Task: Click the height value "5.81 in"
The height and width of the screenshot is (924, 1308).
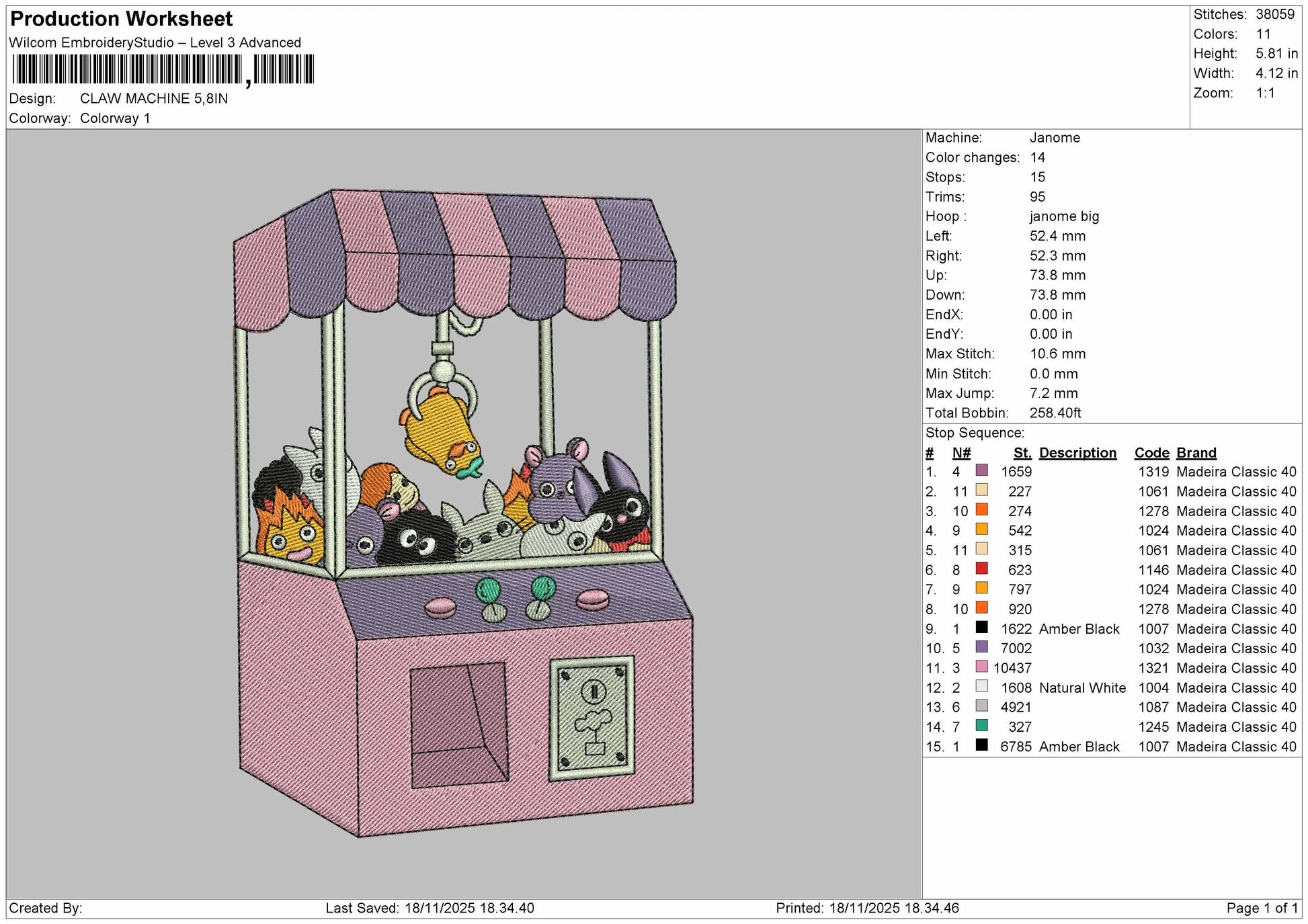Action: click(x=1277, y=53)
